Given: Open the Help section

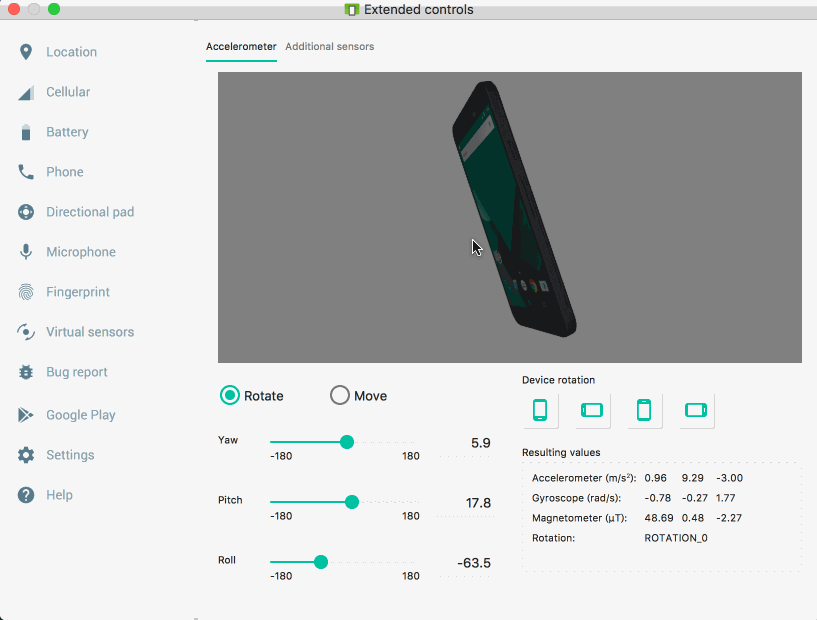Looking at the screenshot, I should (x=60, y=495).
